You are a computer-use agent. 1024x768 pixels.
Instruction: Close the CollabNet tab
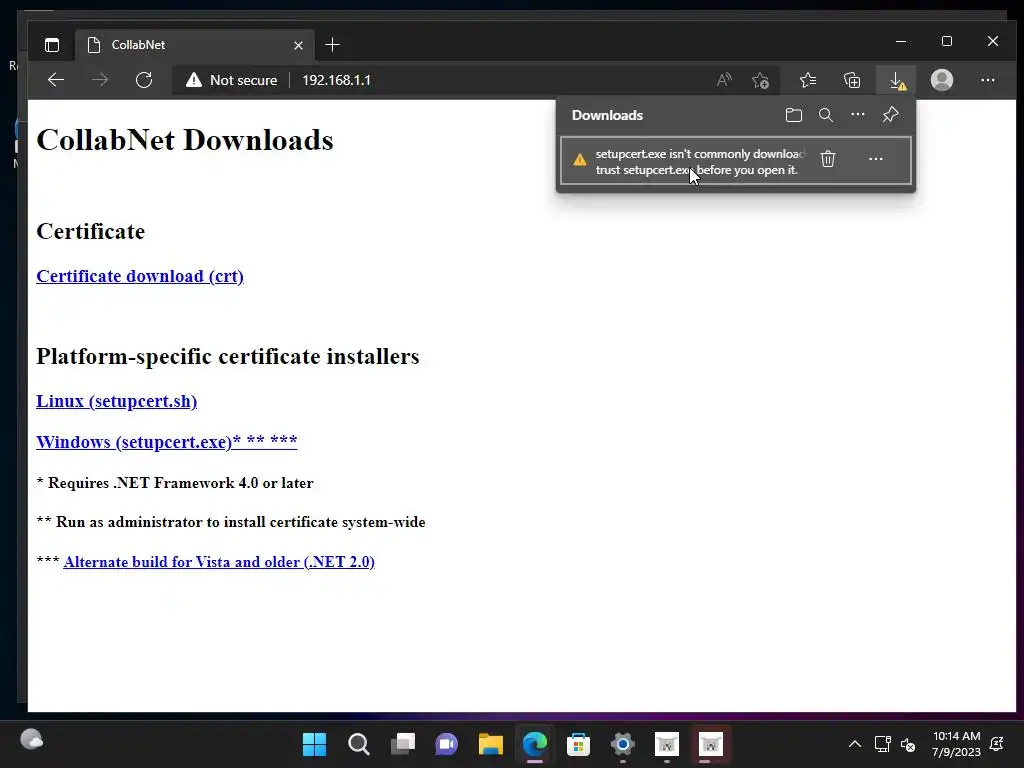coord(298,45)
